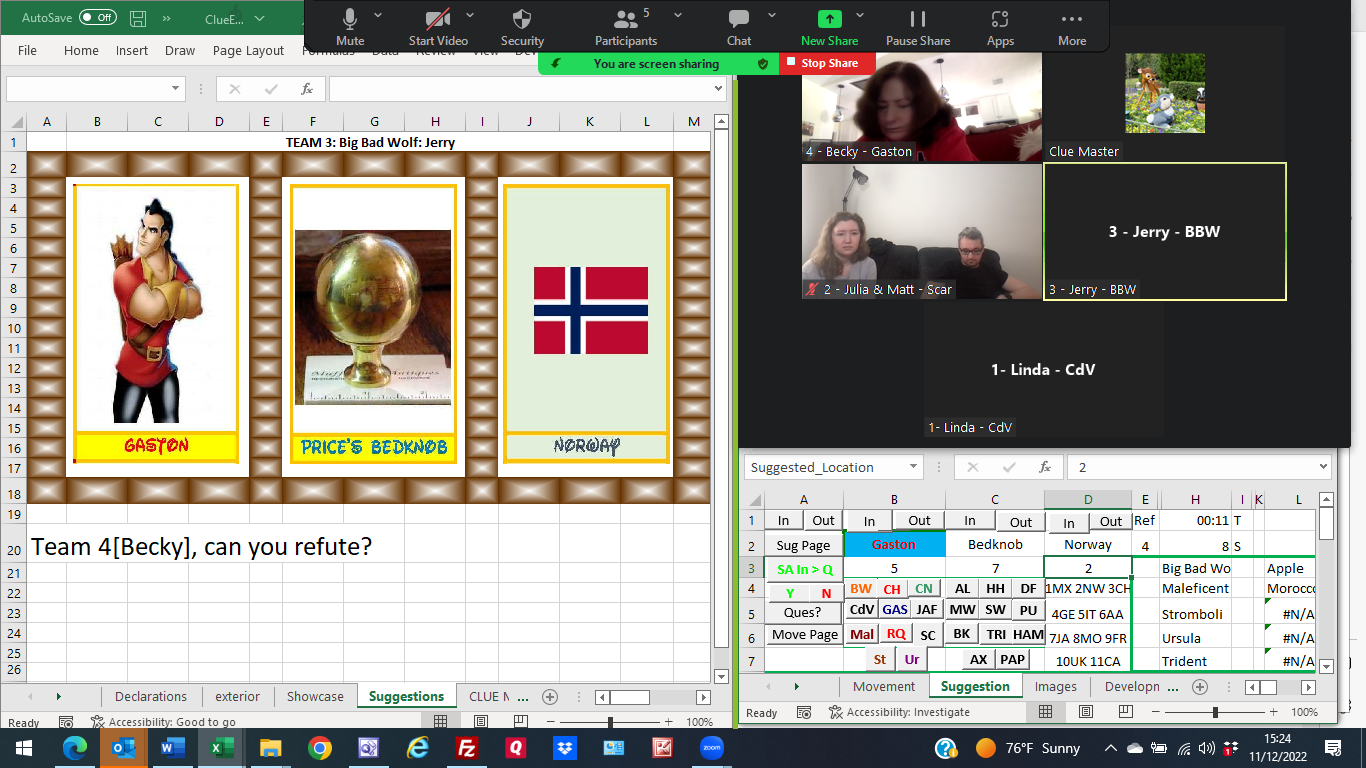Add a new sheet in left workbook
Image resolution: width=1366 pixels, height=768 pixels.
(549, 697)
